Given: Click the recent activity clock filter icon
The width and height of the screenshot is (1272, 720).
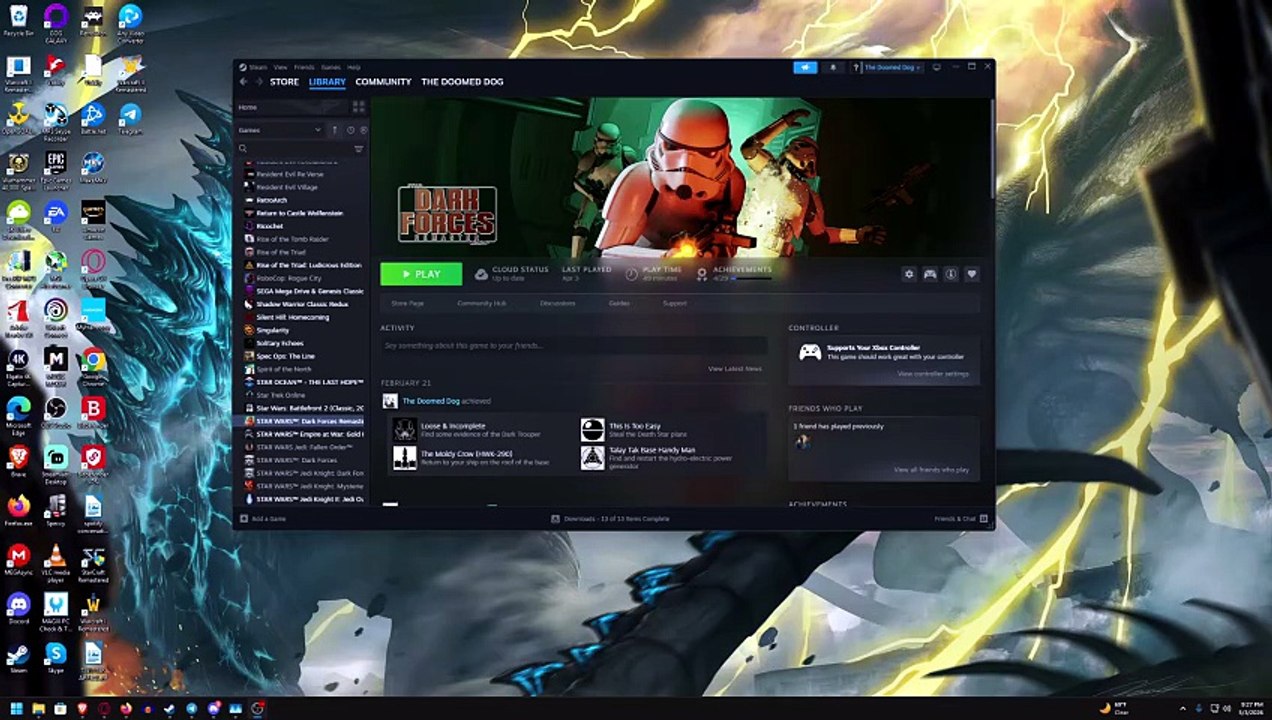Looking at the screenshot, I should click(350, 130).
